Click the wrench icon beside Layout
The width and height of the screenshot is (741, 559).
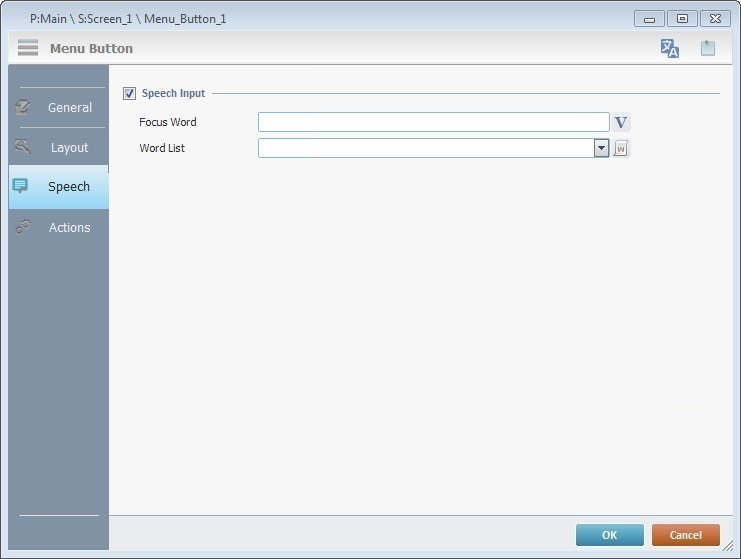[x=23, y=147]
